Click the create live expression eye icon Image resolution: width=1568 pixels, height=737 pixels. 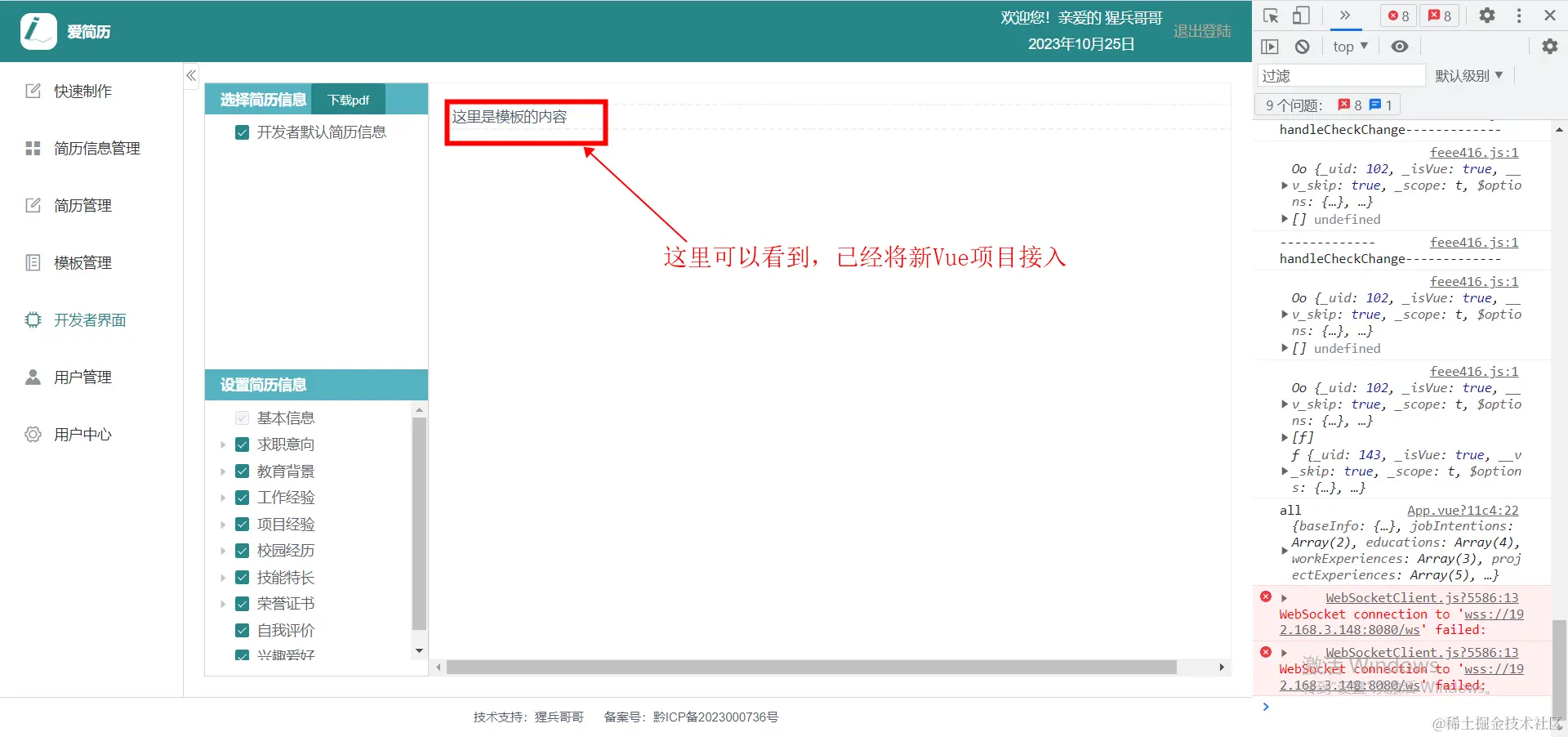1400,46
